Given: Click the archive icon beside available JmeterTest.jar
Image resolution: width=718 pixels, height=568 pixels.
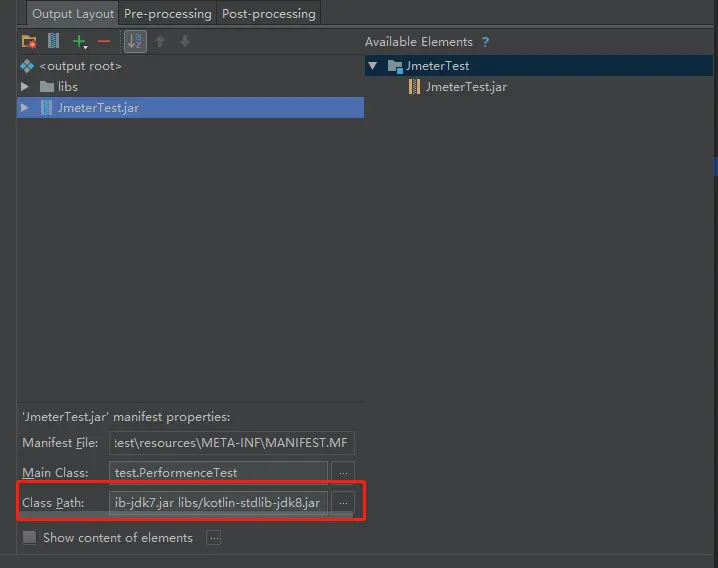Looking at the screenshot, I should 414,87.
